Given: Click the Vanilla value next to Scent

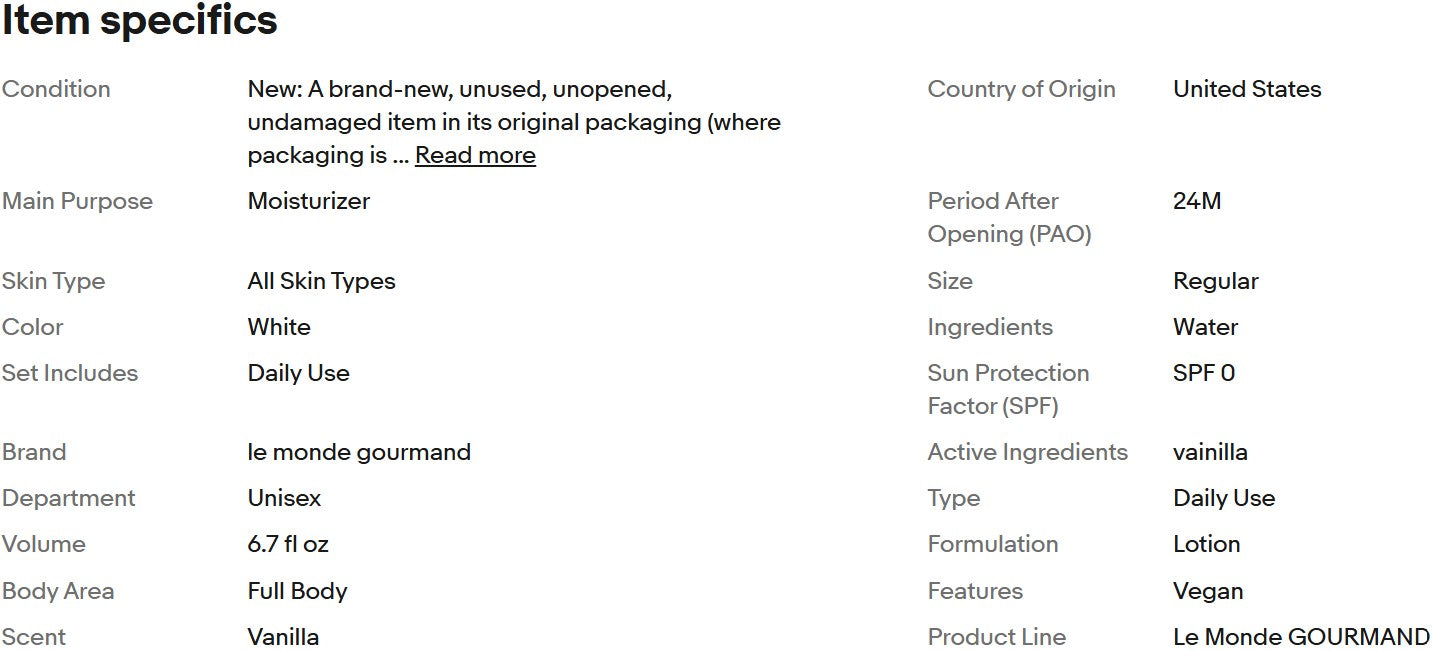Looking at the screenshot, I should pyautogui.click(x=283, y=637).
